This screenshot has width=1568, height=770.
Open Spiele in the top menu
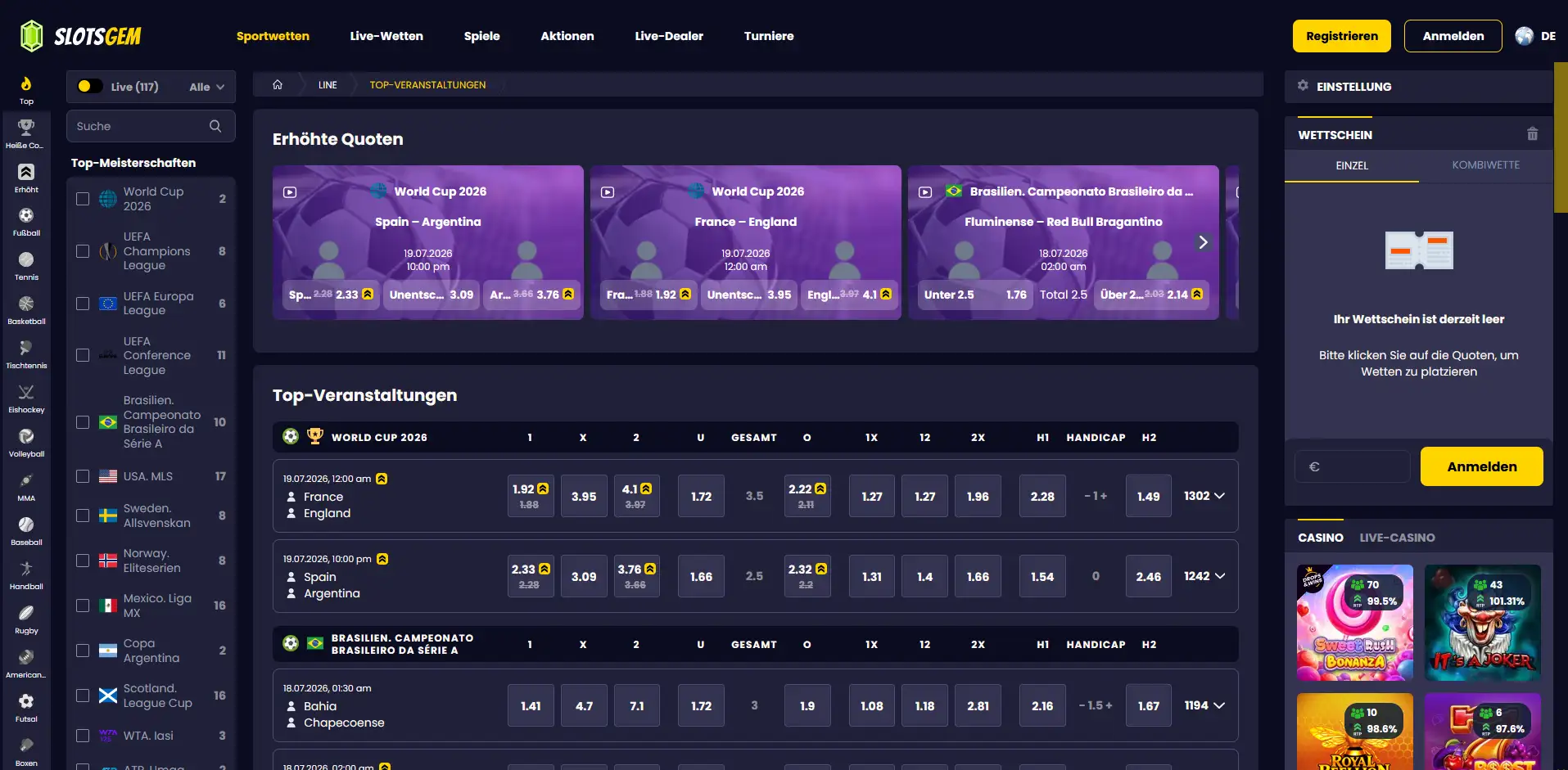pos(481,36)
